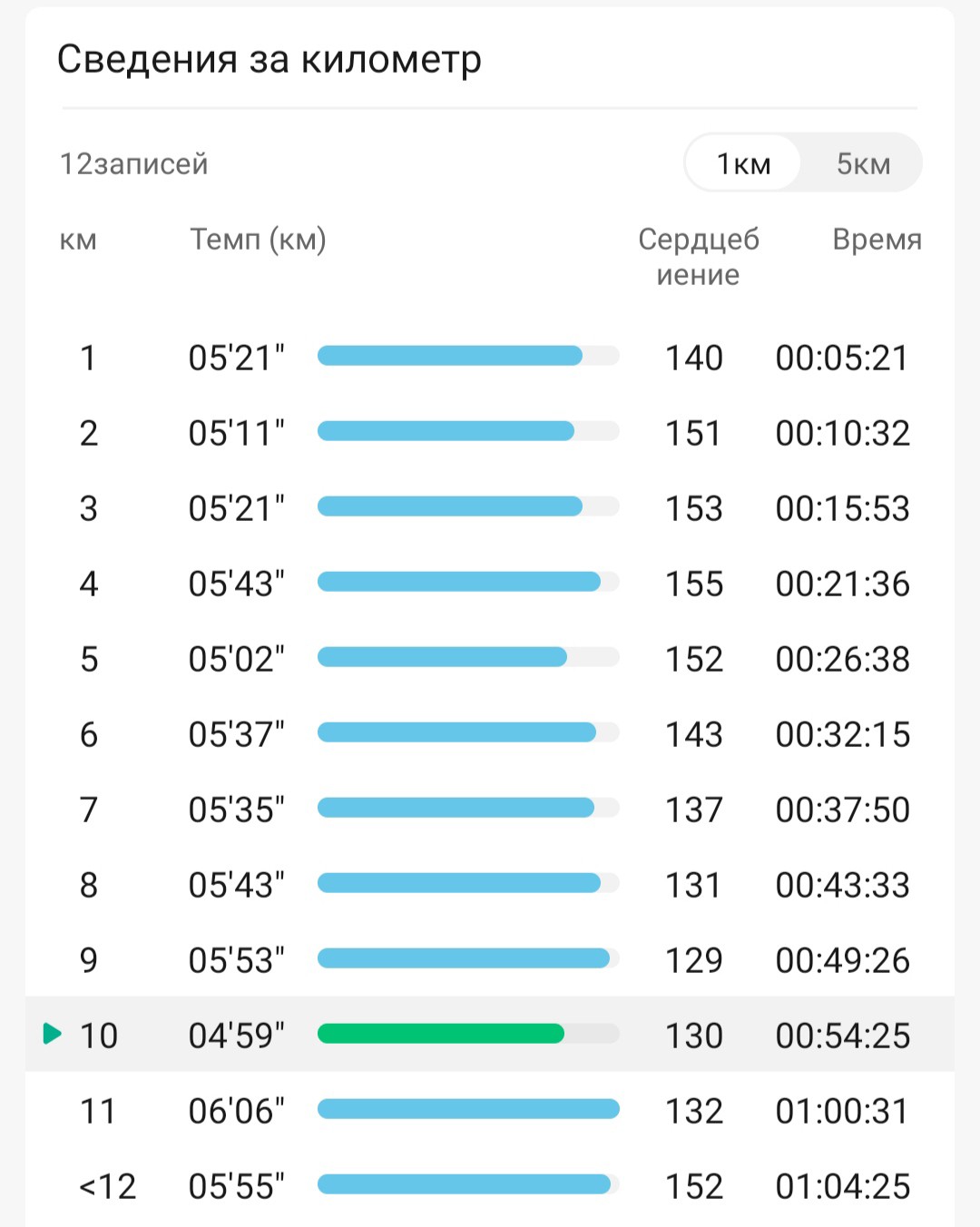Select the last partial row <12
The width and height of the screenshot is (980, 1227).
click(490, 1185)
